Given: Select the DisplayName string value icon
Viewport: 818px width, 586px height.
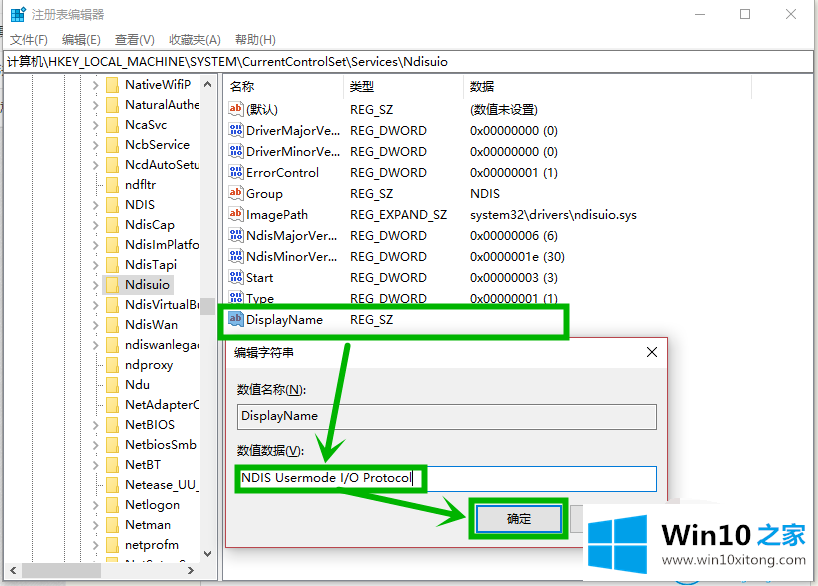Looking at the screenshot, I should [236, 319].
